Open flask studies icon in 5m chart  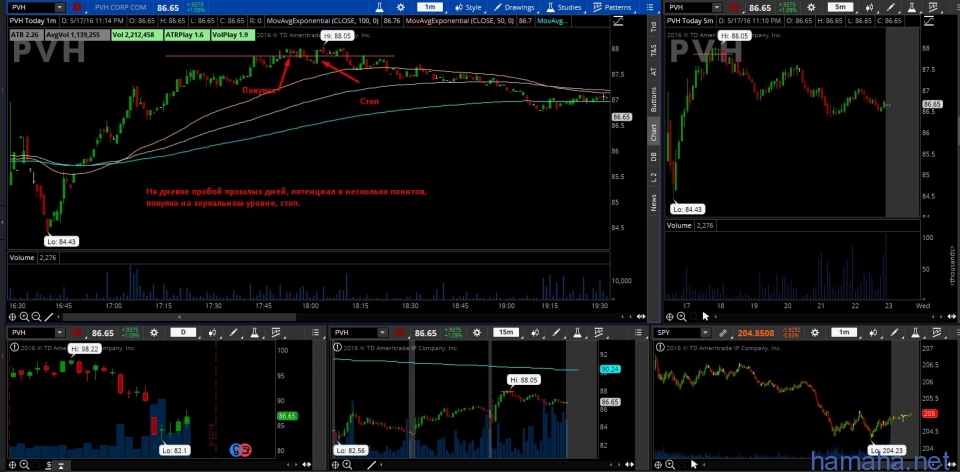click(912, 7)
